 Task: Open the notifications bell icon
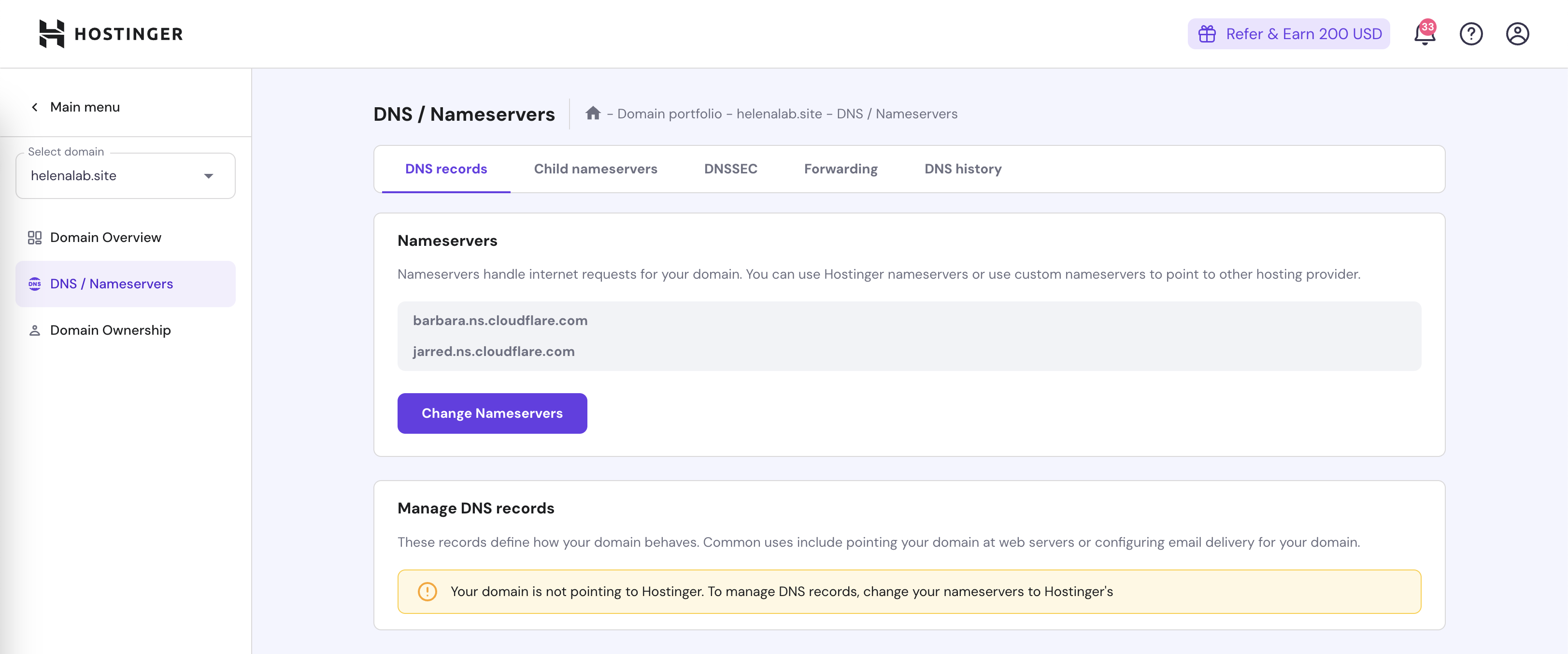(x=1424, y=34)
